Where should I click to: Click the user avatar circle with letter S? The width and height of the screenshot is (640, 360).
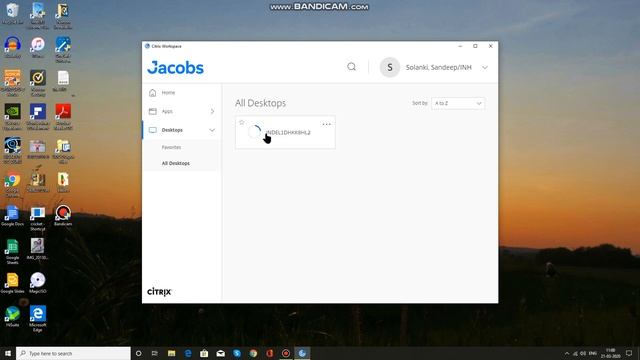[389, 67]
